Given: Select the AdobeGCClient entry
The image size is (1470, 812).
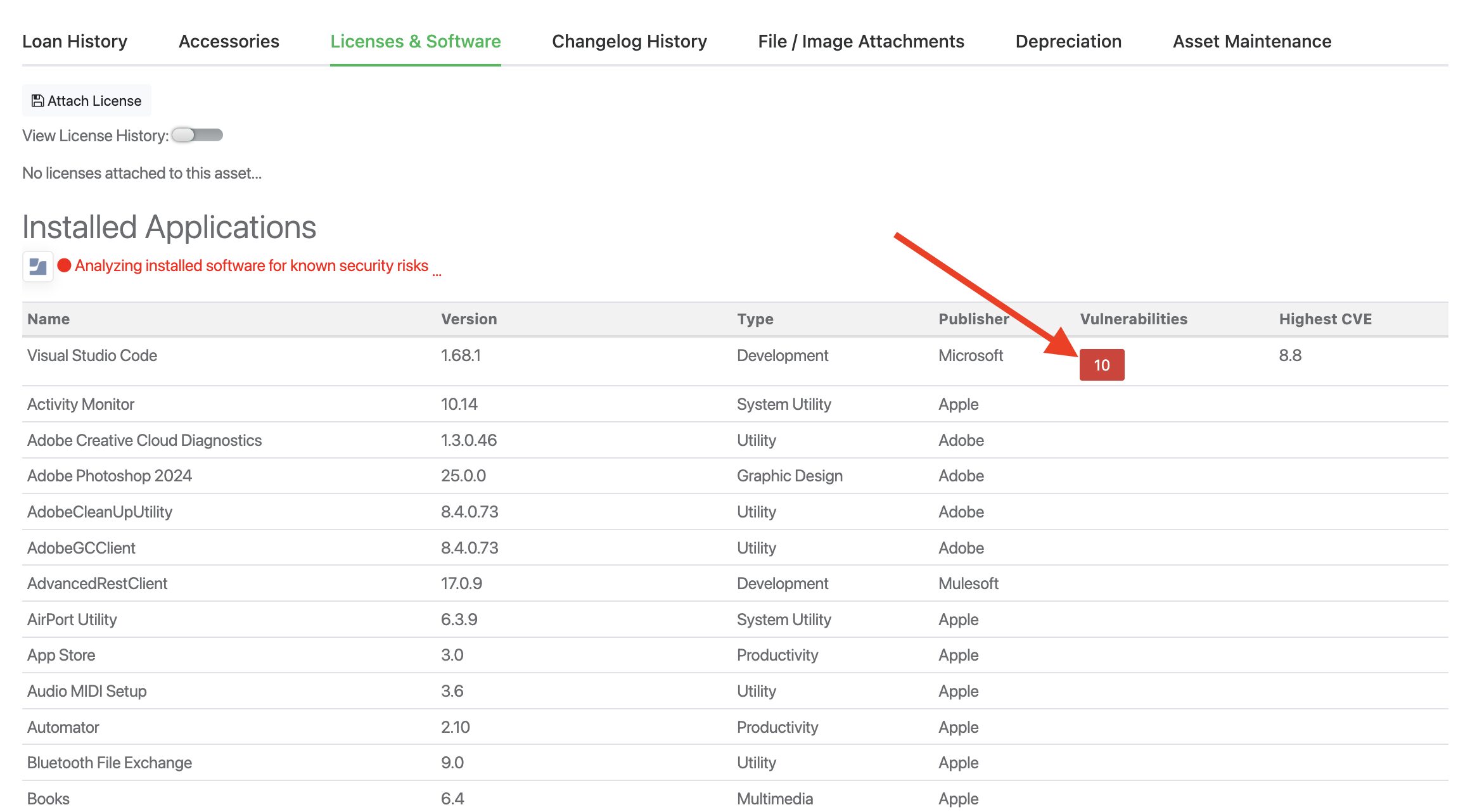Looking at the screenshot, I should coord(82,548).
